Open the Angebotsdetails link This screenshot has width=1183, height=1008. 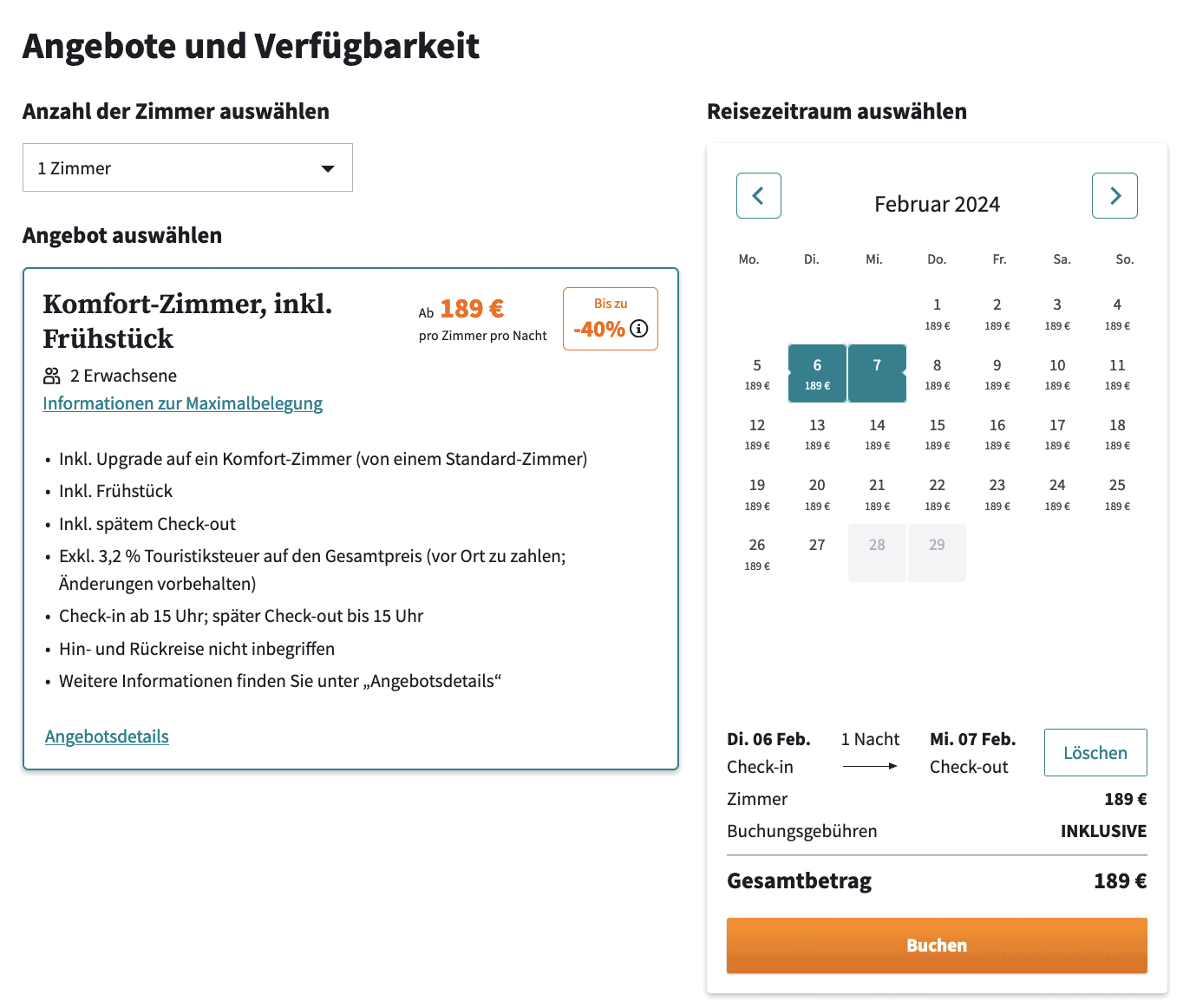click(106, 736)
